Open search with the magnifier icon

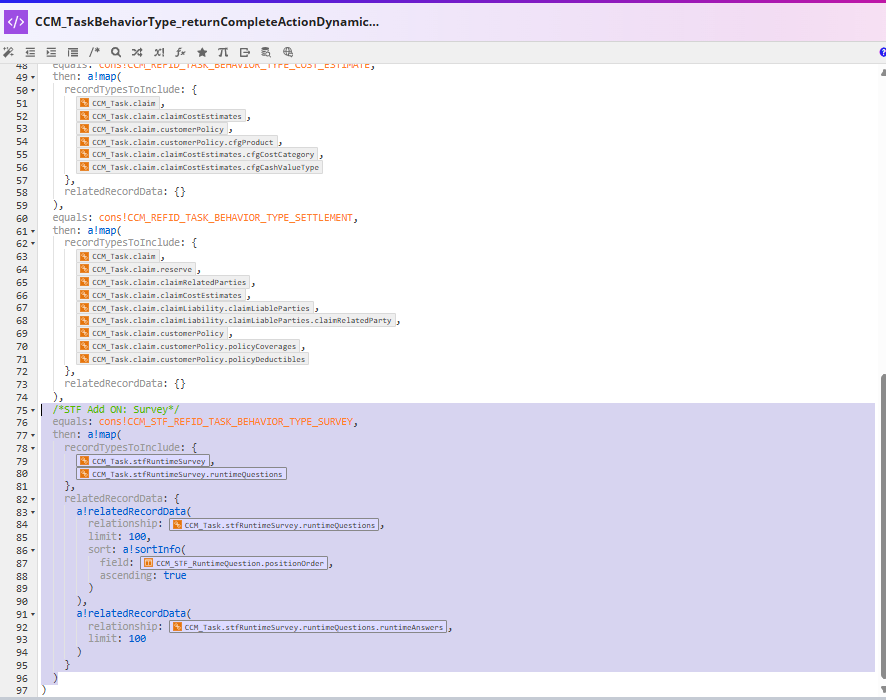pos(116,53)
